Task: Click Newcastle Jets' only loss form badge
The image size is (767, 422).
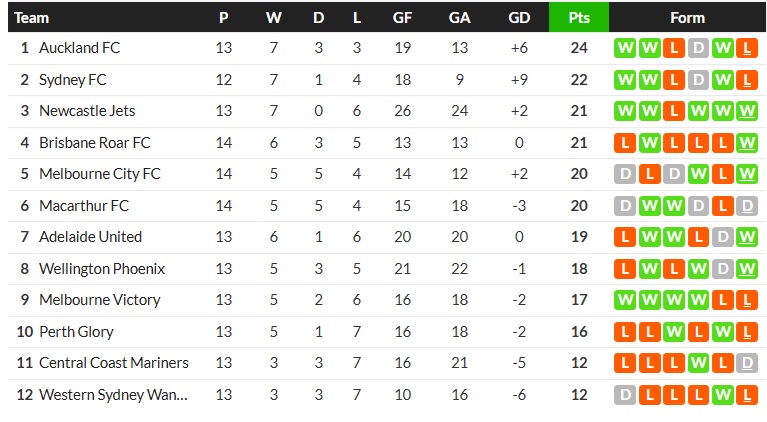Action: click(675, 111)
